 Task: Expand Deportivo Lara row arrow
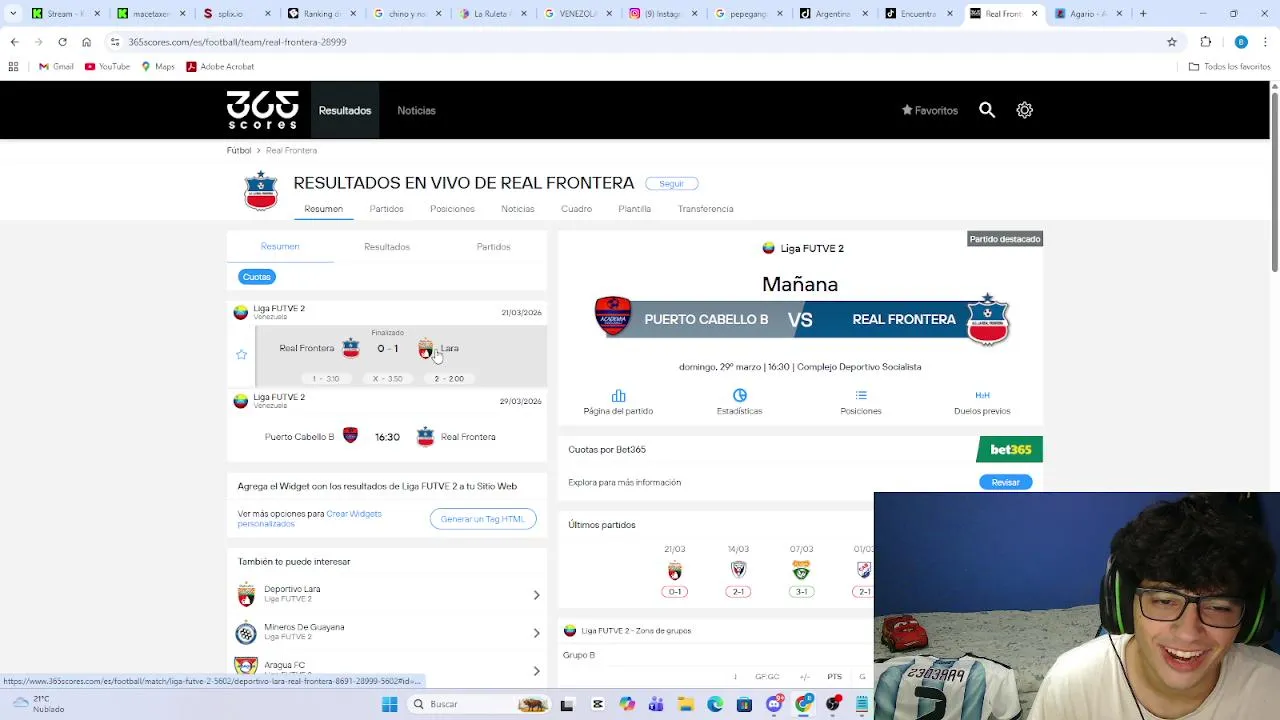(536, 595)
